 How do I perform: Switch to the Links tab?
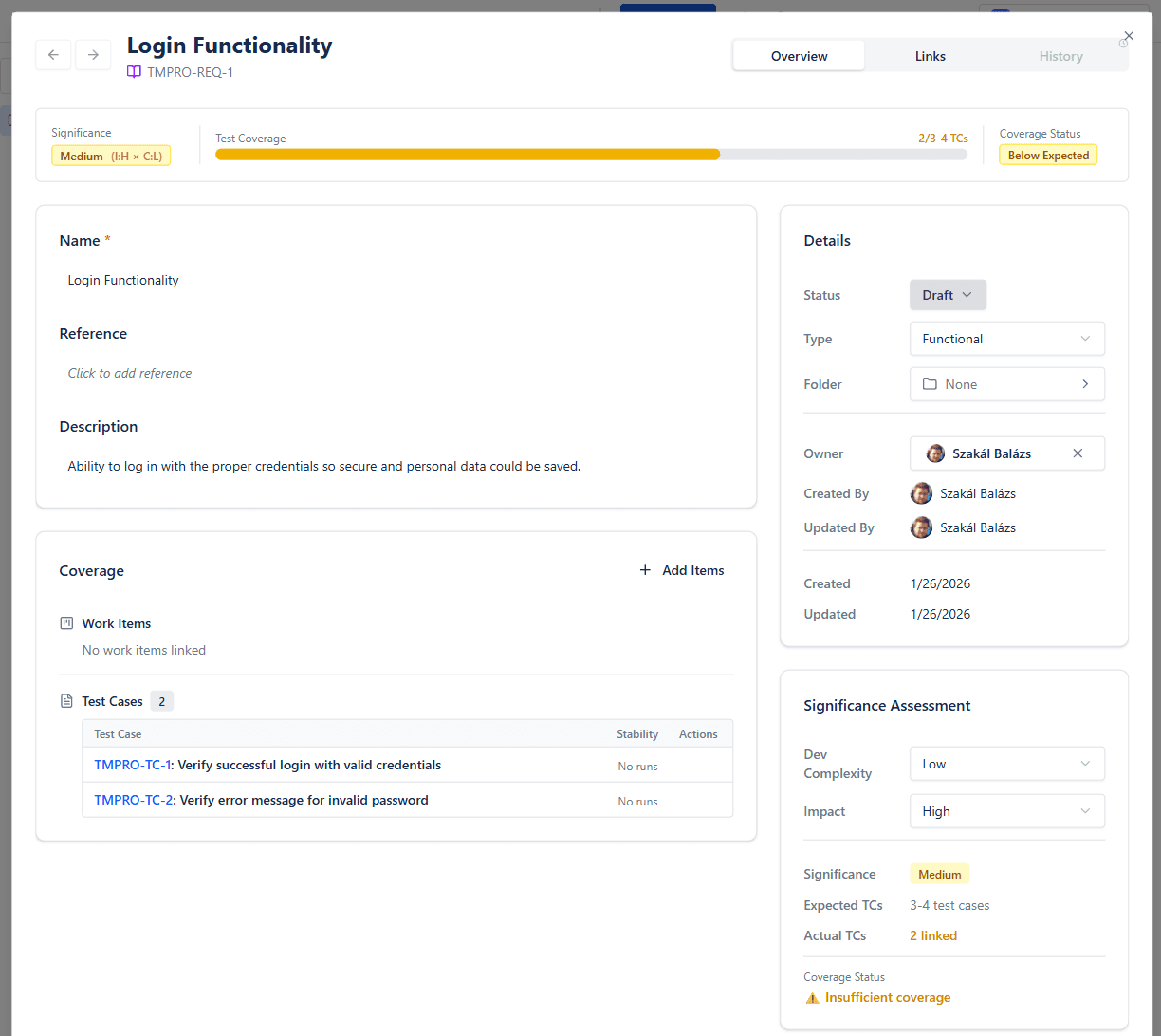pyautogui.click(x=930, y=55)
